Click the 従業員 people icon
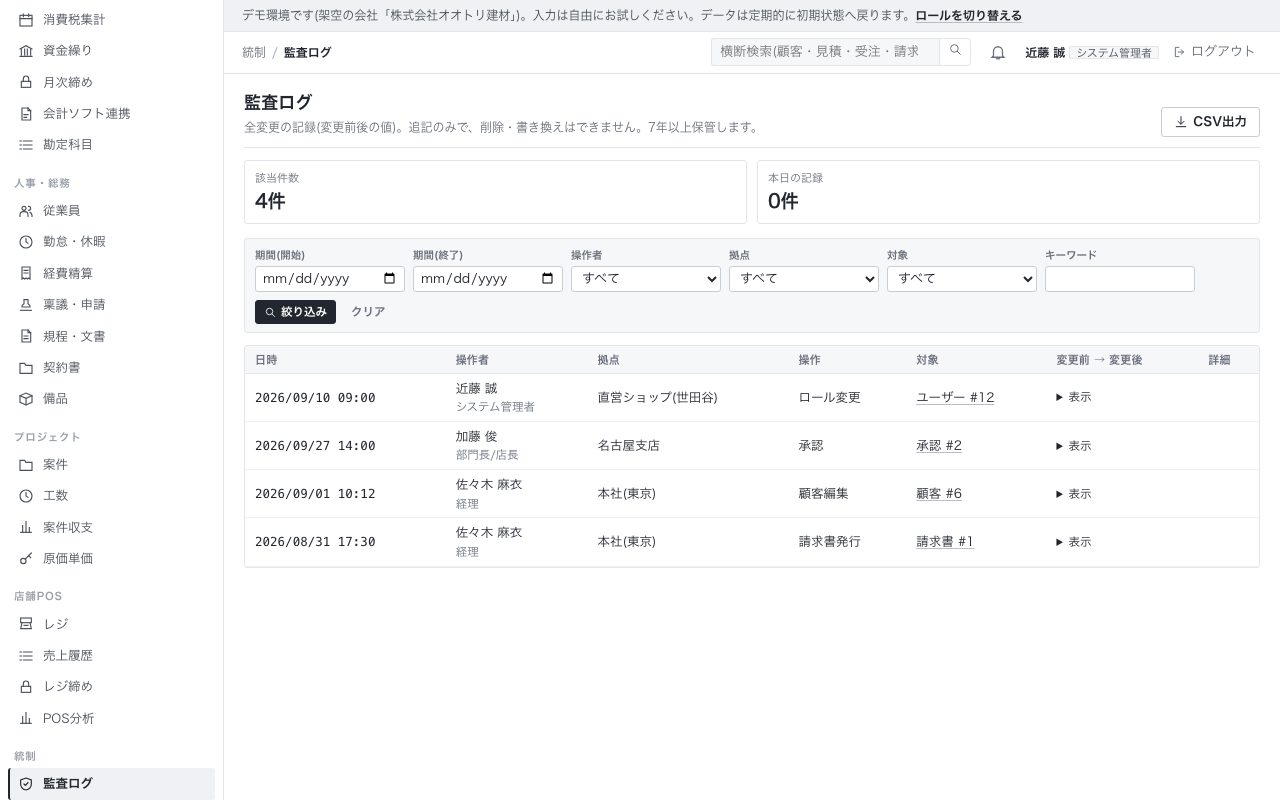Screen dimensions: 1280x800 26,211
